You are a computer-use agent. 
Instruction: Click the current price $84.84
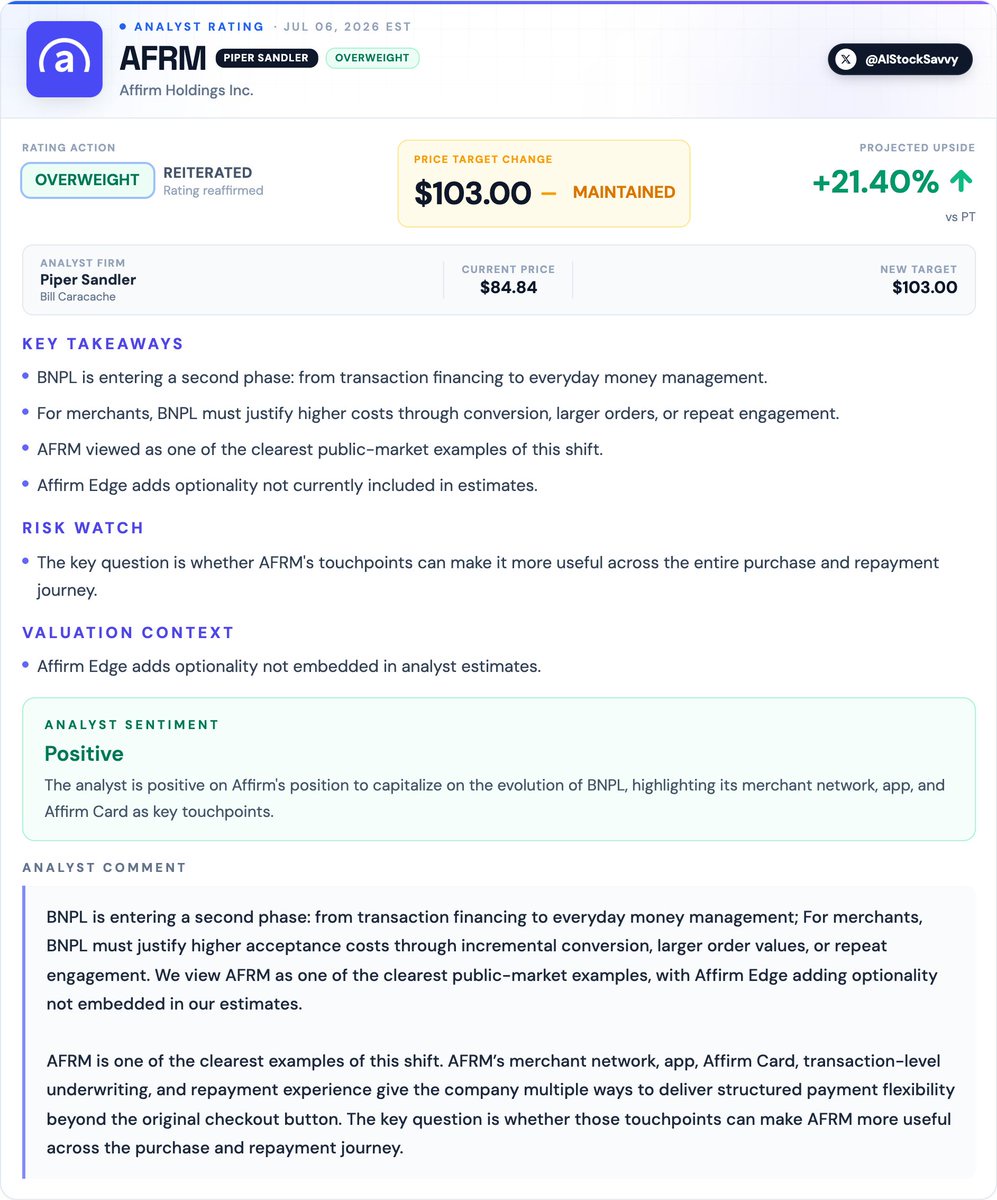[x=508, y=288]
